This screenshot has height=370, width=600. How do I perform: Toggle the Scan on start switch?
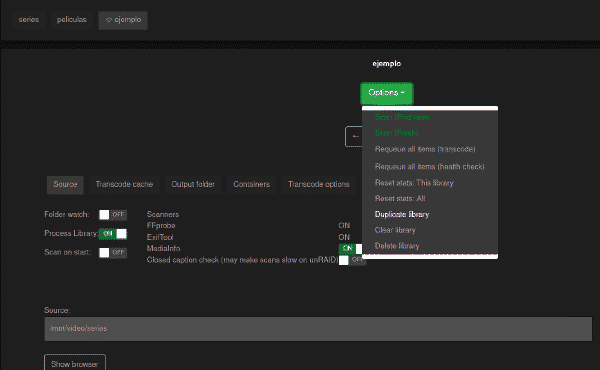pyautogui.click(x=112, y=253)
